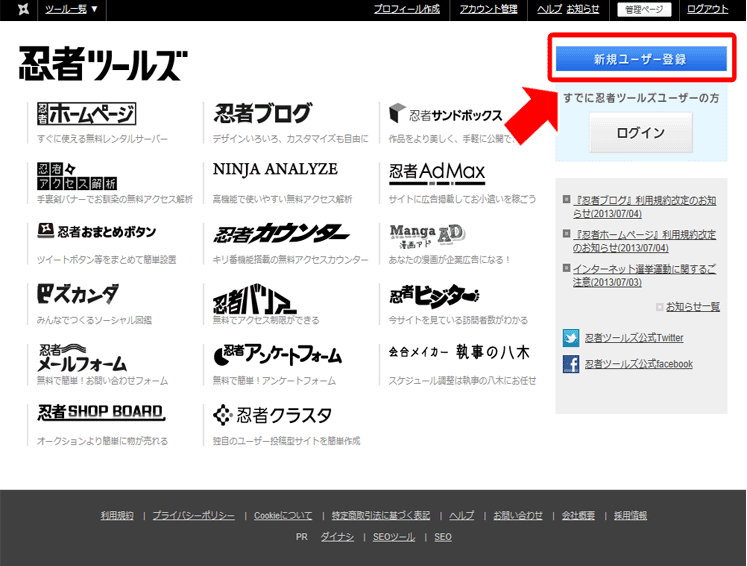The height and width of the screenshot is (566, 747).
Task: Open the NINJA ANALYZE logo
Action: [275, 169]
